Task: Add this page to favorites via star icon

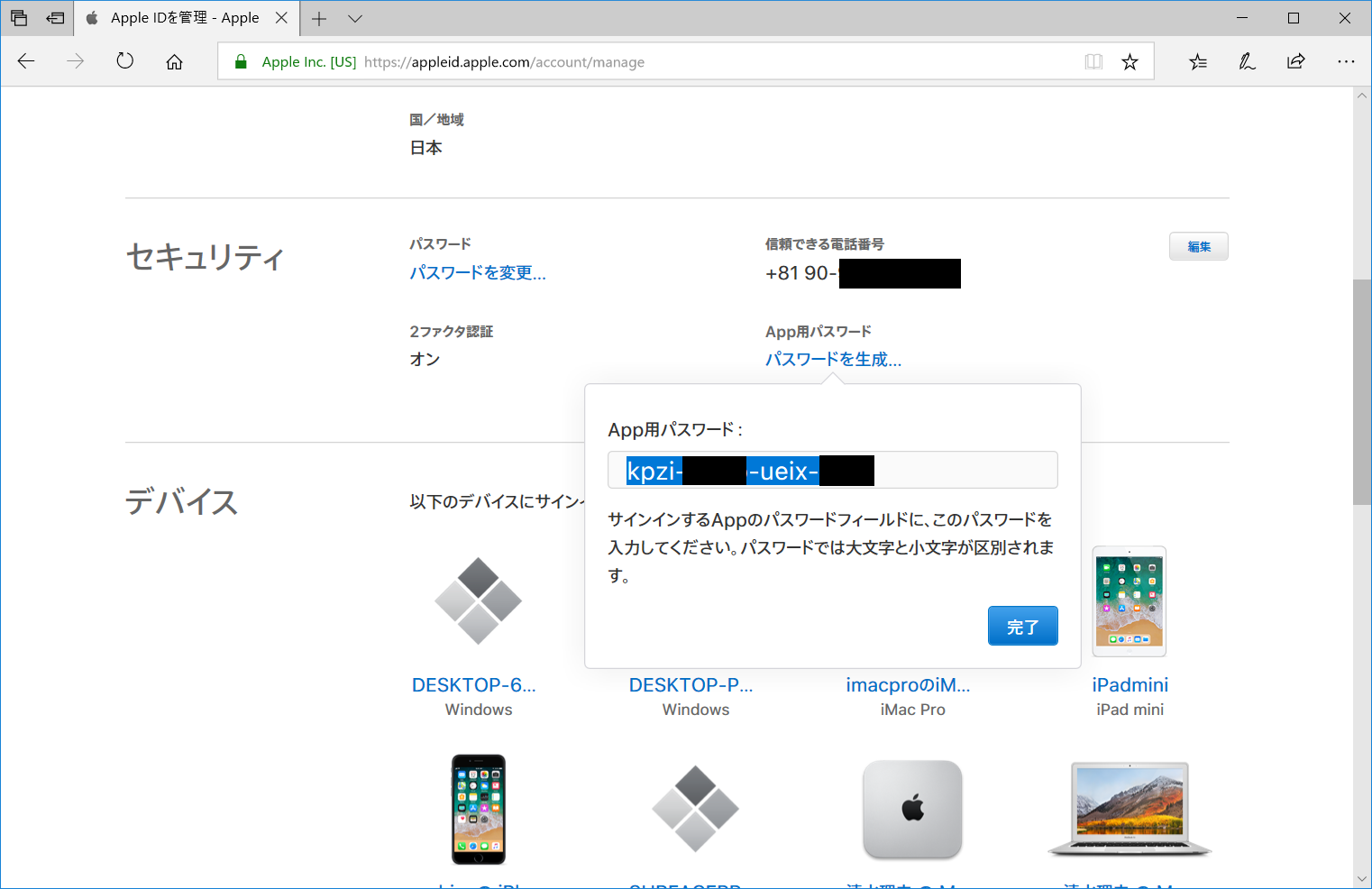Action: click(1130, 61)
